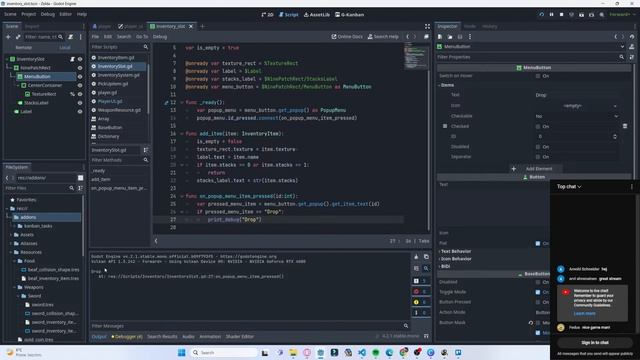
Task: Toggle visibility of the NinePatchRect node
Action: tap(80, 68)
